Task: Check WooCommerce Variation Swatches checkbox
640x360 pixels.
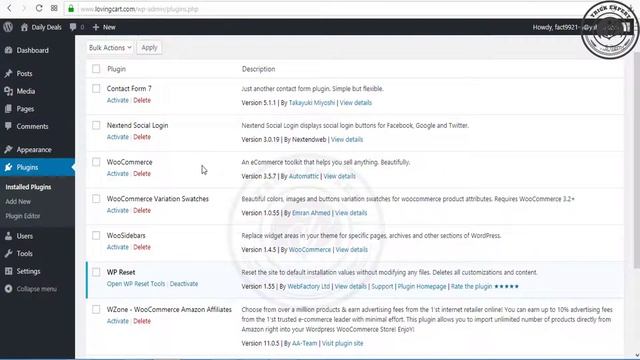Action: click(x=96, y=199)
